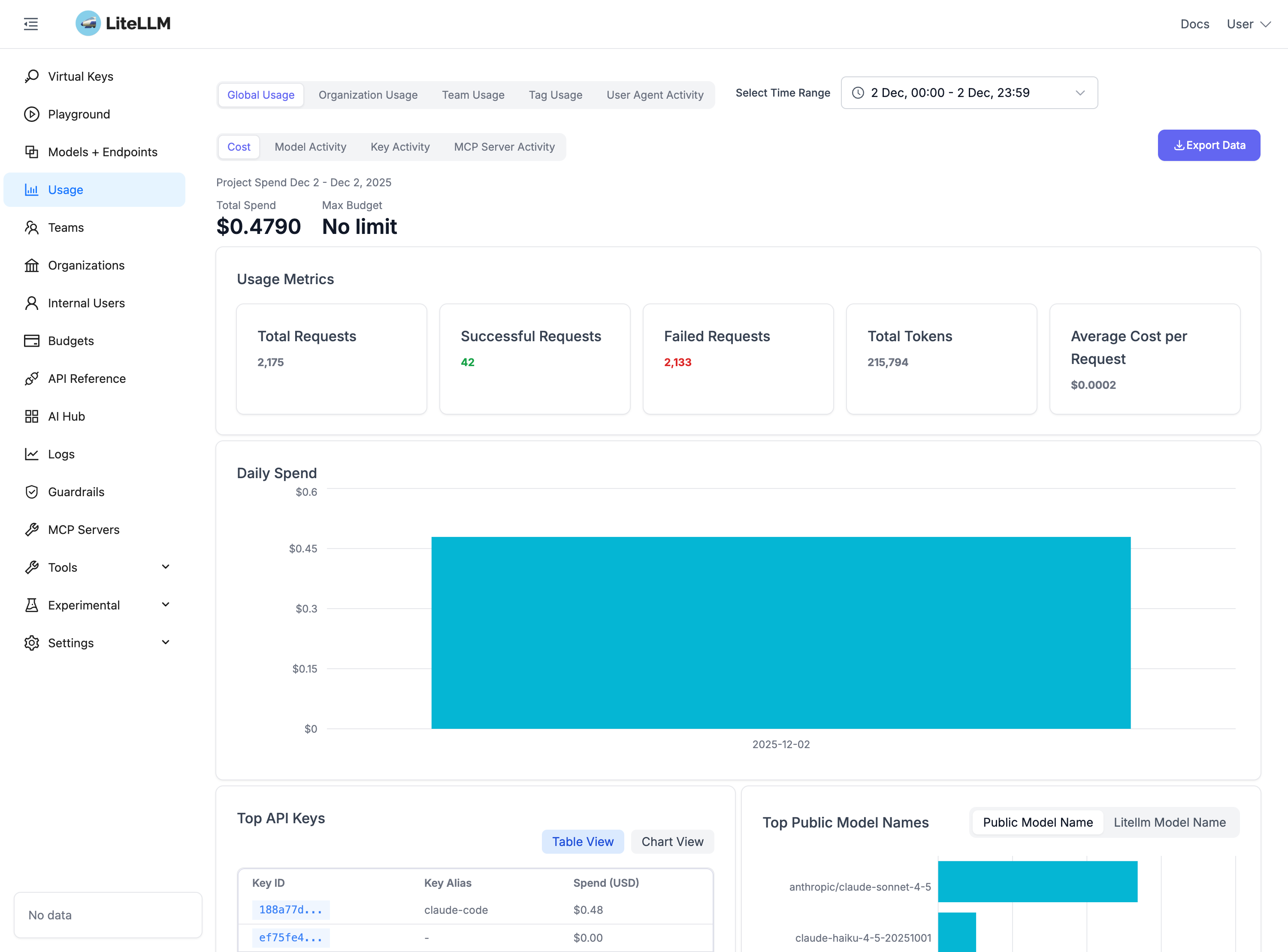
Task: Collapse the sidebar with the hamburger icon
Action: 31,24
